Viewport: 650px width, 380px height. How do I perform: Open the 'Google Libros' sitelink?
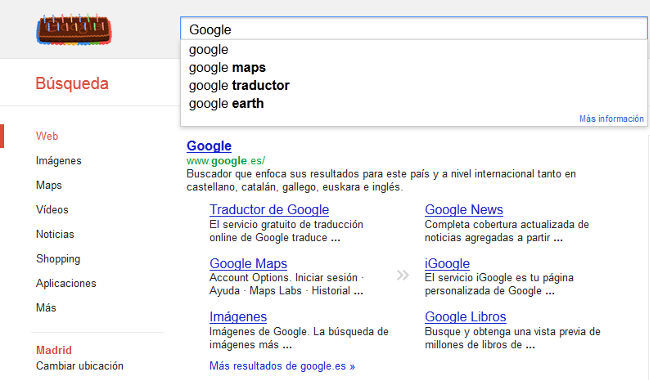(x=465, y=317)
